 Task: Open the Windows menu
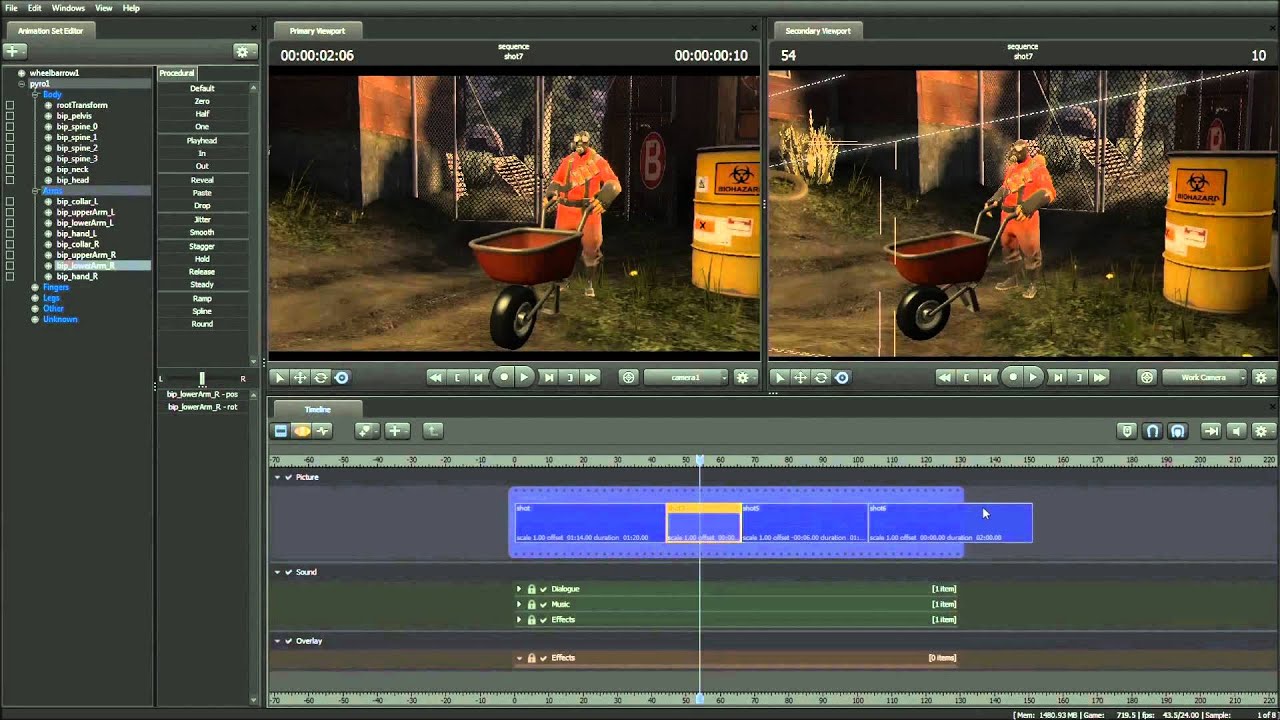click(68, 8)
